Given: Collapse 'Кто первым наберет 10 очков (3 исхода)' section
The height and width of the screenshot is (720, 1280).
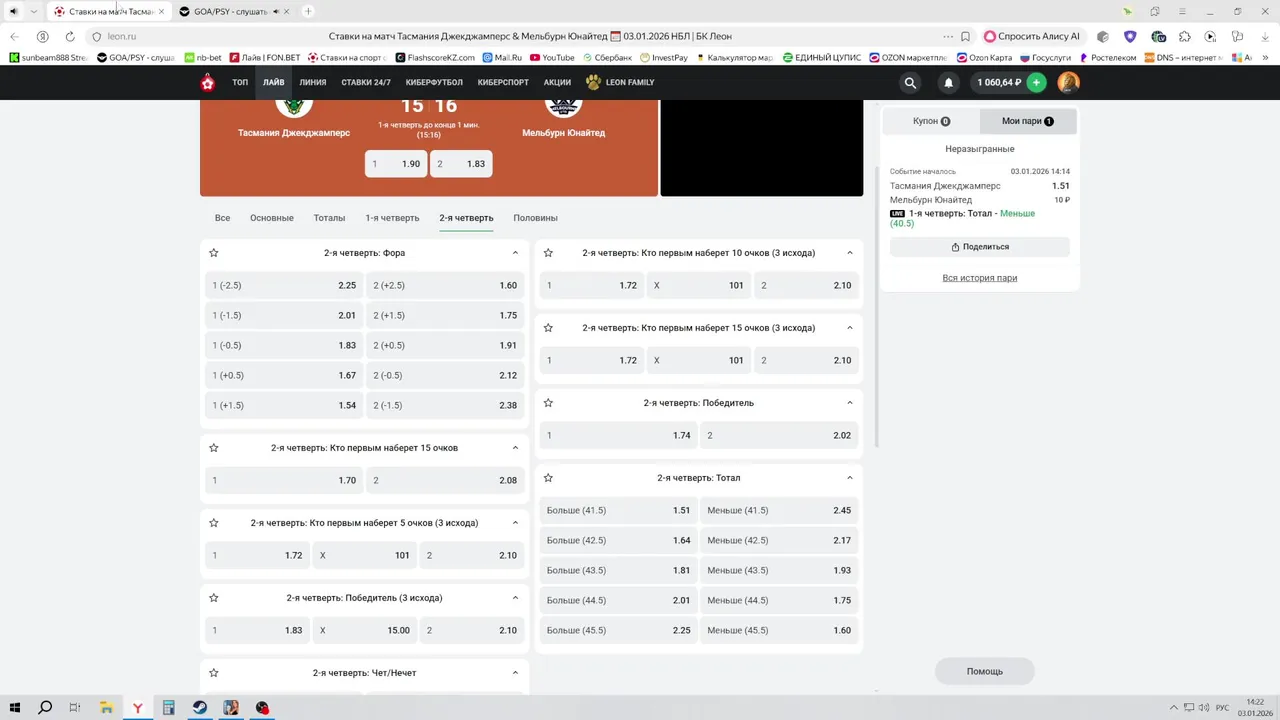Looking at the screenshot, I should (x=850, y=253).
